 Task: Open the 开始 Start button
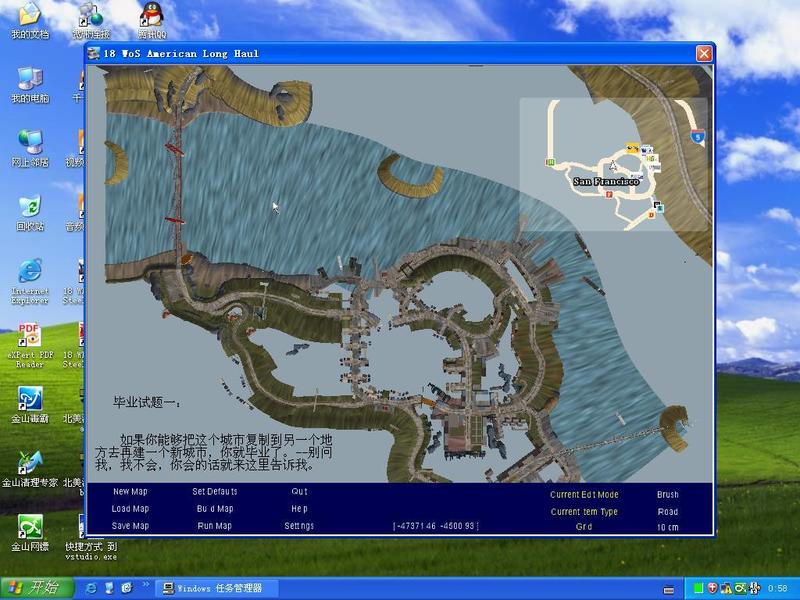click(36, 588)
